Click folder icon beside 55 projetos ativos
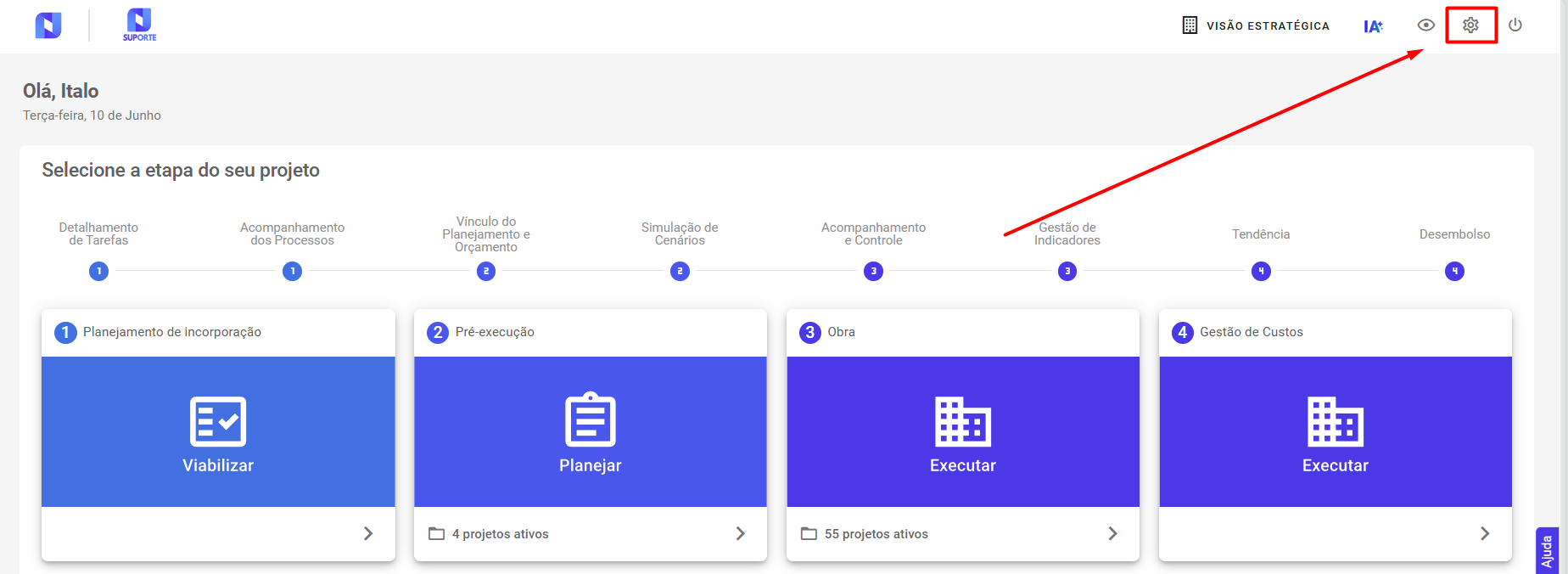Image resolution: width=1568 pixels, height=574 pixels. pos(809,533)
